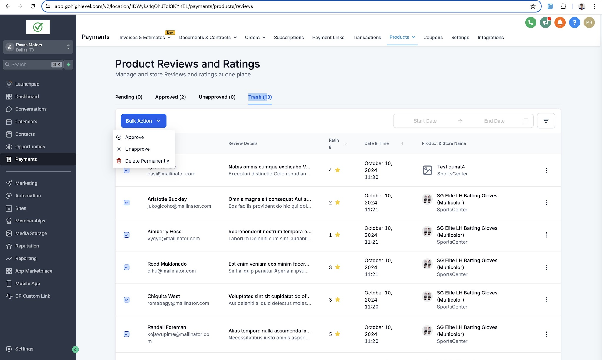
Task: Switch to the Unapproved (0) tab
Action: [x=217, y=97]
